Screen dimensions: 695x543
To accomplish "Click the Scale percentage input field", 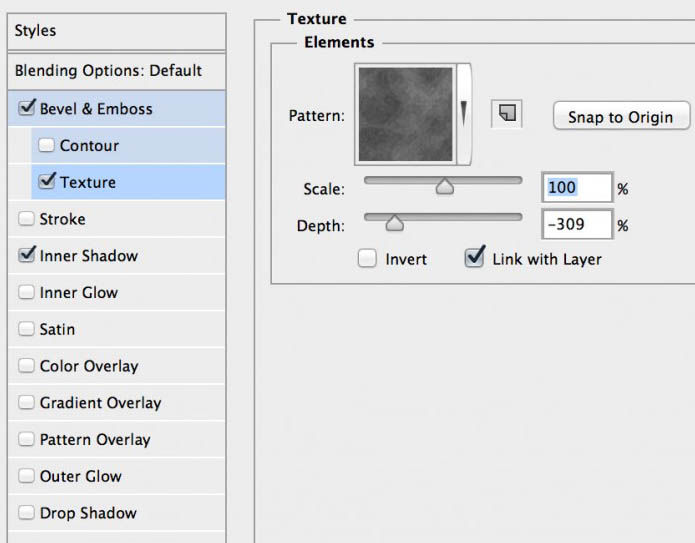I will (577, 188).
